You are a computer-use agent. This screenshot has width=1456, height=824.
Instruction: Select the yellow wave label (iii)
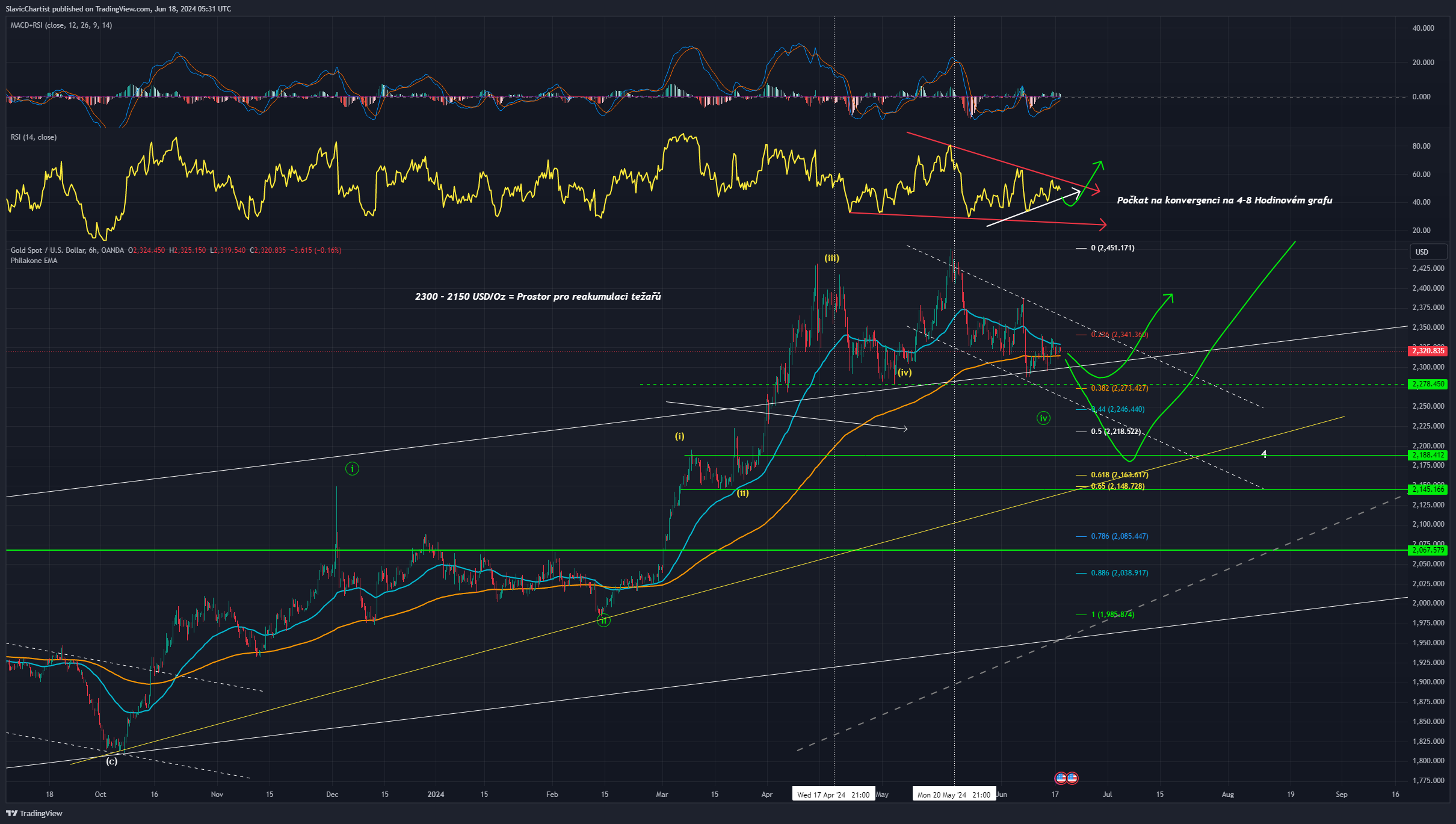[831, 258]
